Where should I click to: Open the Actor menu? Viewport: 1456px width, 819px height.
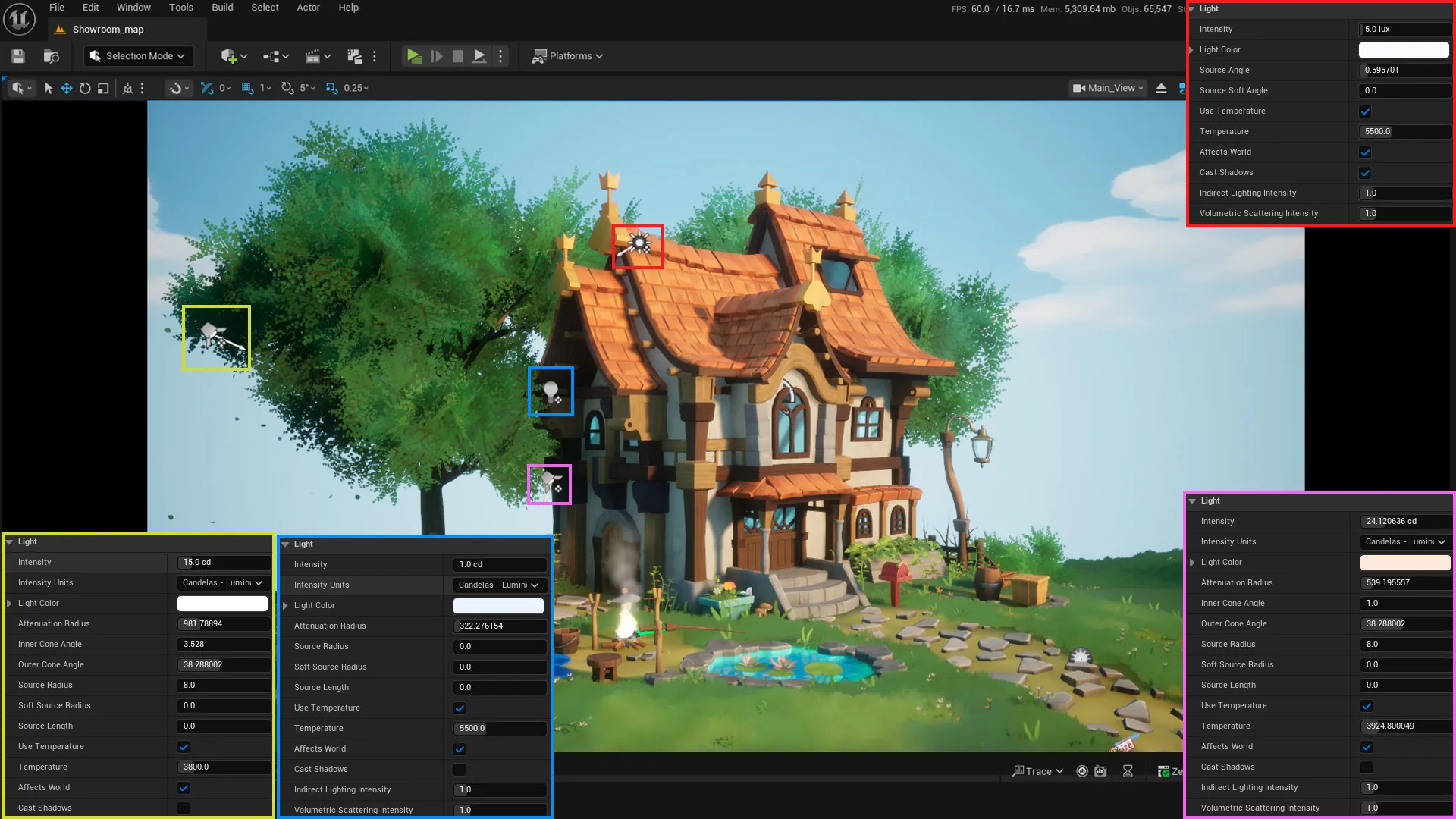tap(308, 8)
